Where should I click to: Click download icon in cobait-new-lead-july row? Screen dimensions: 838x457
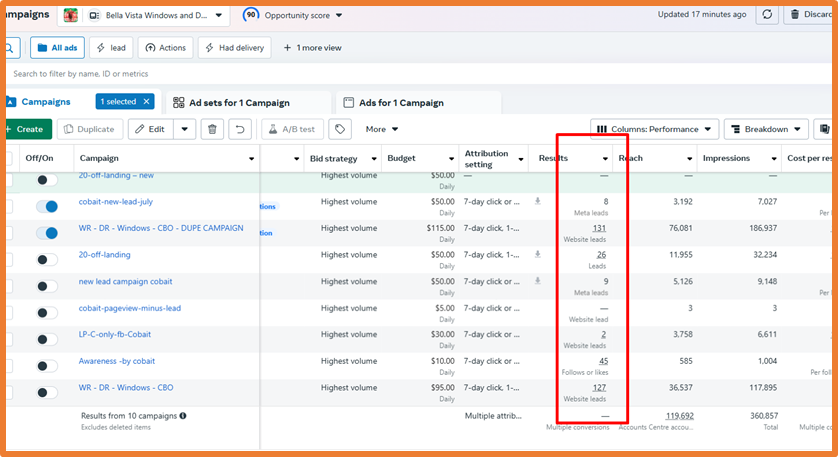pos(538,202)
